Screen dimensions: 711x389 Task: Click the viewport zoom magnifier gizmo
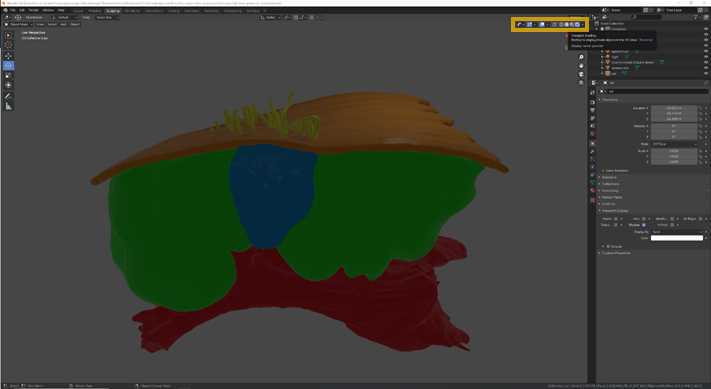pyautogui.click(x=581, y=57)
